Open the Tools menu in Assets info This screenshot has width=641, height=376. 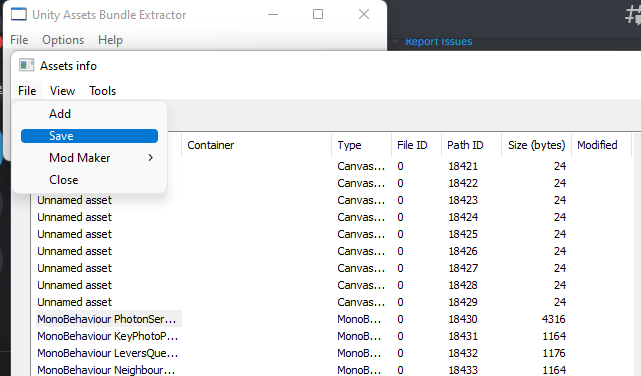(103, 91)
